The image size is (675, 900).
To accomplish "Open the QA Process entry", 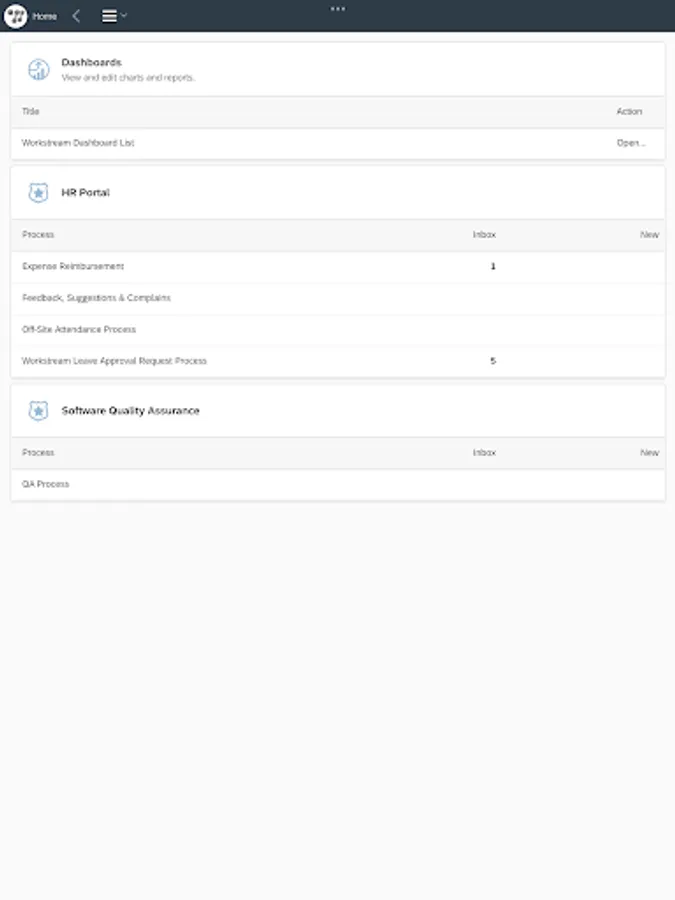I will (x=45, y=485).
